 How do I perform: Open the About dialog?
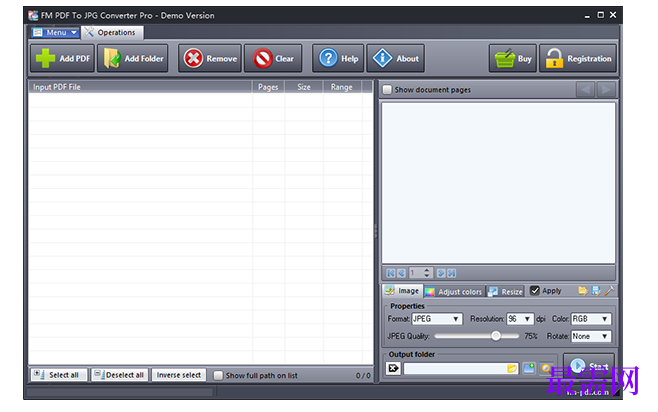coord(396,58)
